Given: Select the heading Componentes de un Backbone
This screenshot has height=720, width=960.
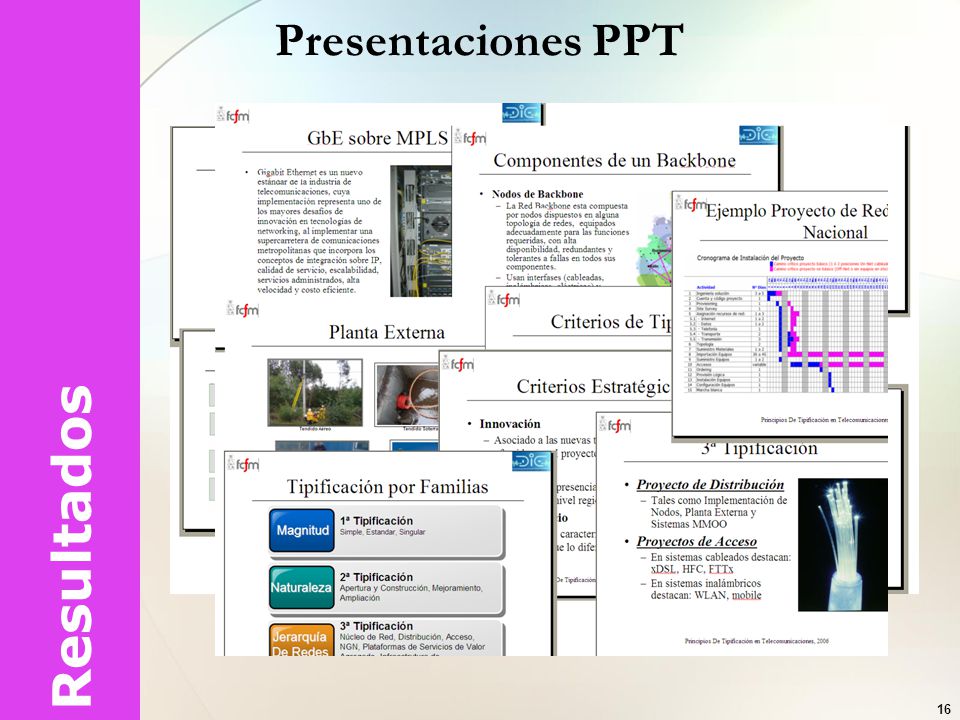Looking at the screenshot, I should tap(614, 160).
